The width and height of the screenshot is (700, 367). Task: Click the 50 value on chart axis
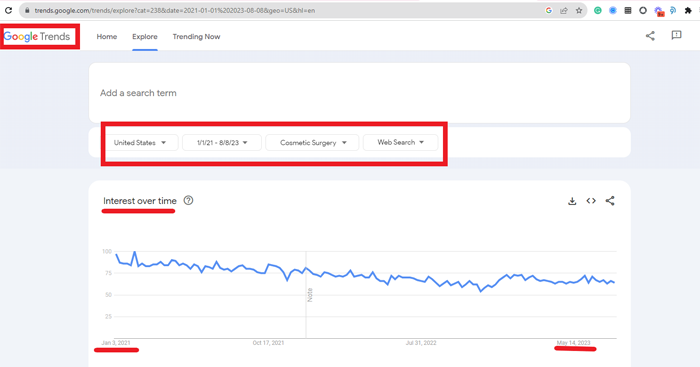(x=108, y=295)
